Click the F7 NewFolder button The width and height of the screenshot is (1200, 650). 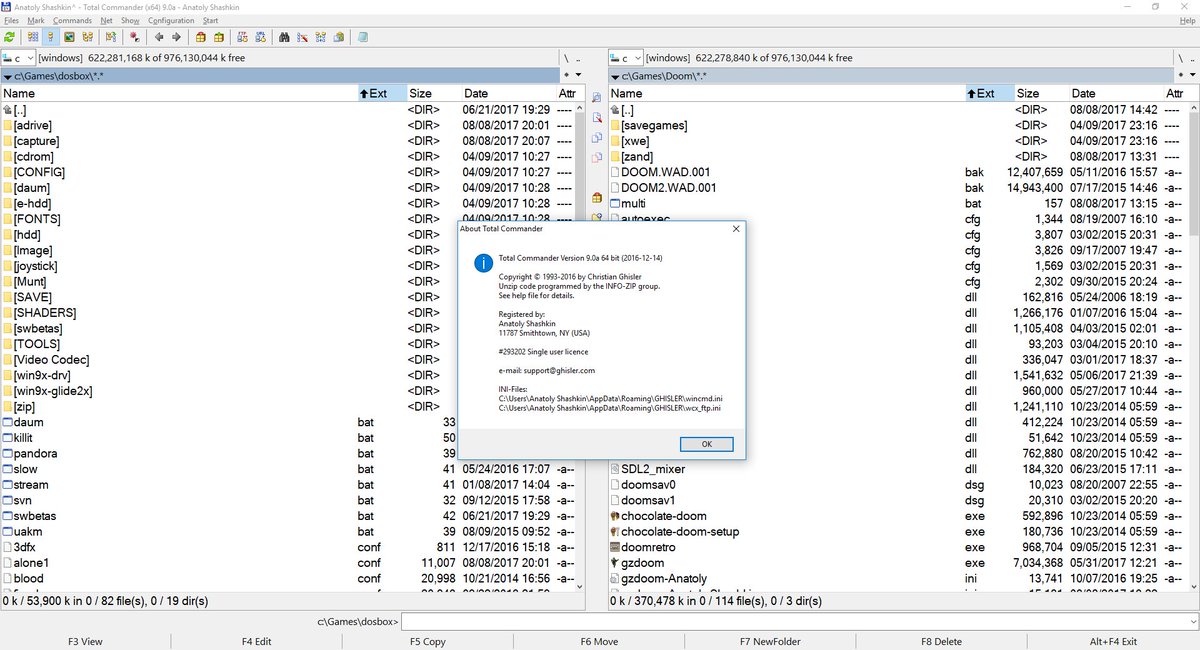tap(770, 642)
